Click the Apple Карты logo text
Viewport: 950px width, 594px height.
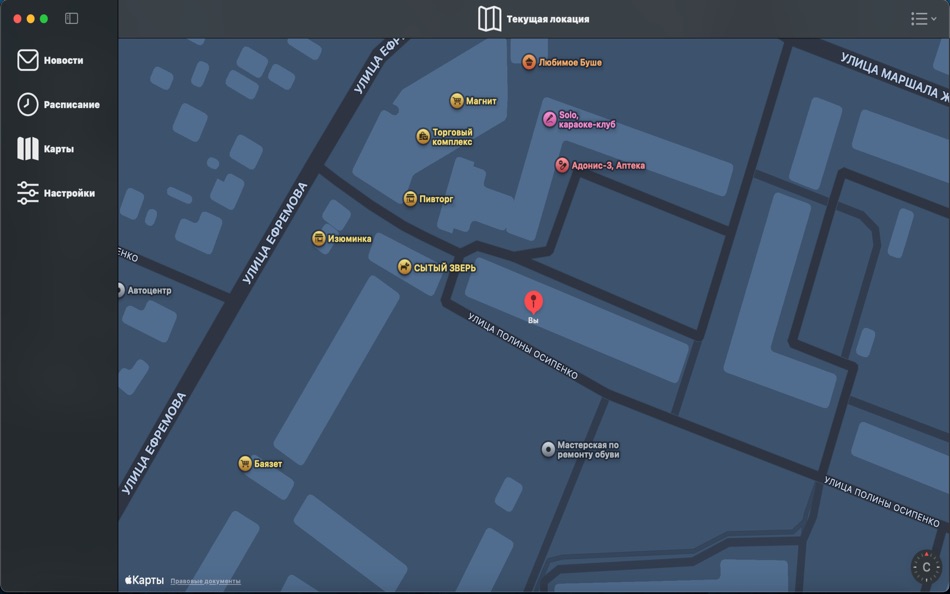coord(144,580)
